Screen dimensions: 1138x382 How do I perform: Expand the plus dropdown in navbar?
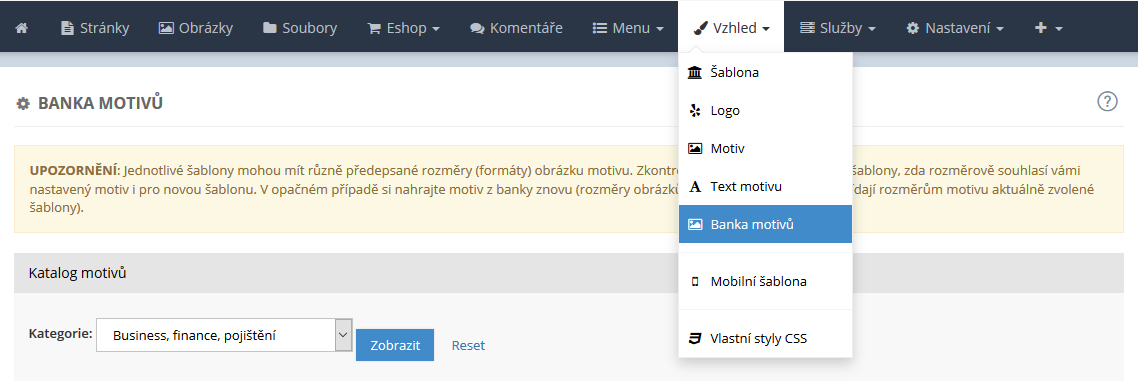[1048, 28]
